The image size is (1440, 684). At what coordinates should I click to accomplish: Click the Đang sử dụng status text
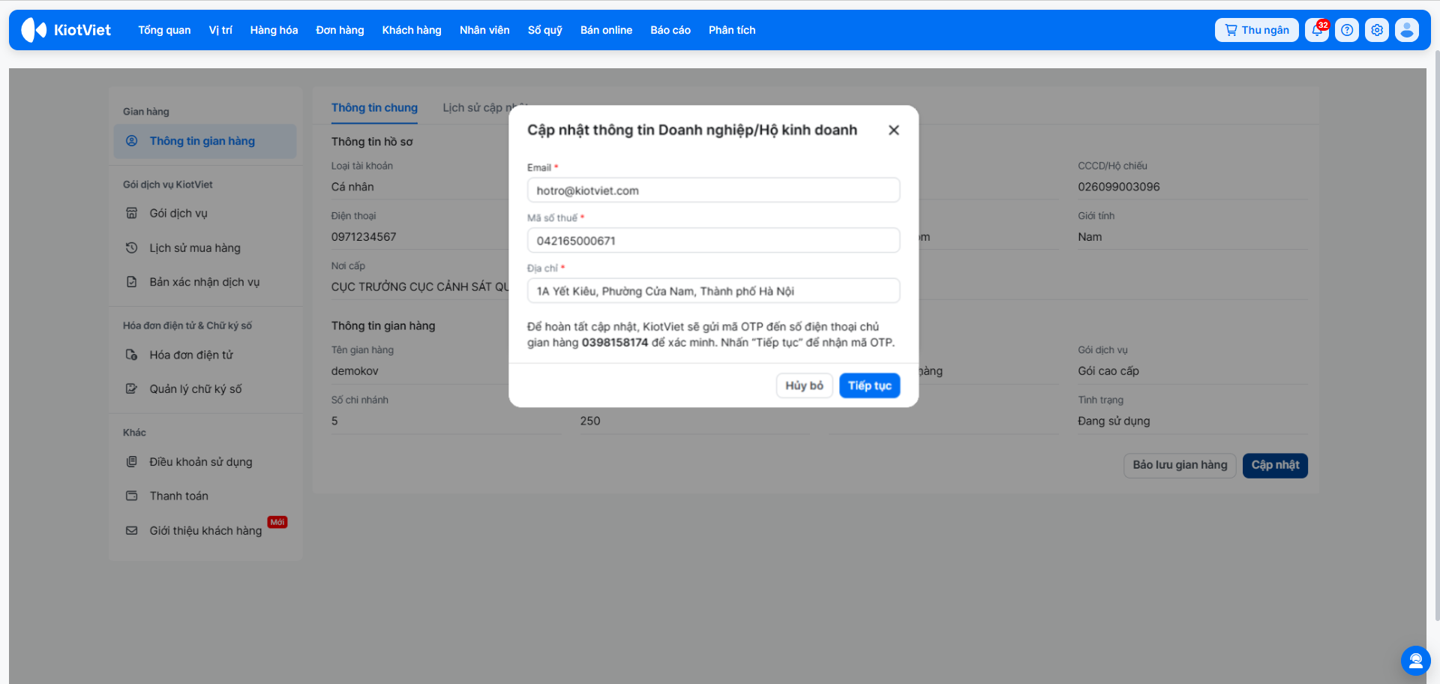coord(1114,421)
